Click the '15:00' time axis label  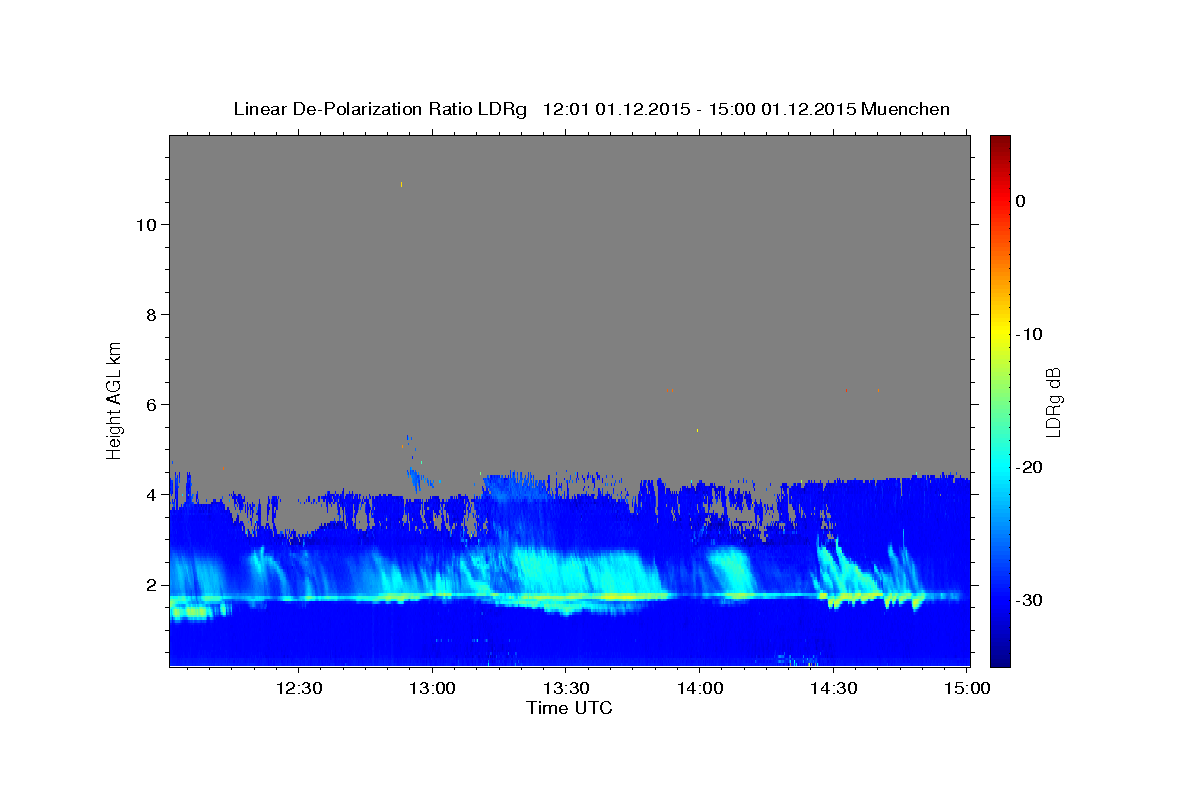tap(966, 689)
